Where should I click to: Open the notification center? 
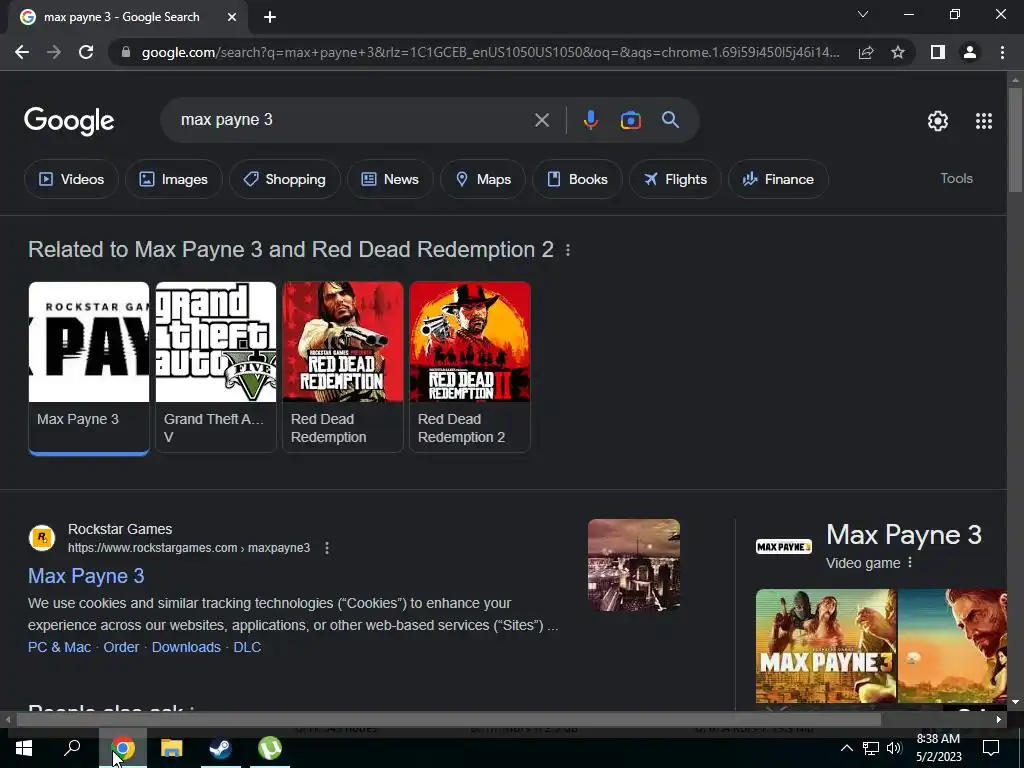[991, 748]
